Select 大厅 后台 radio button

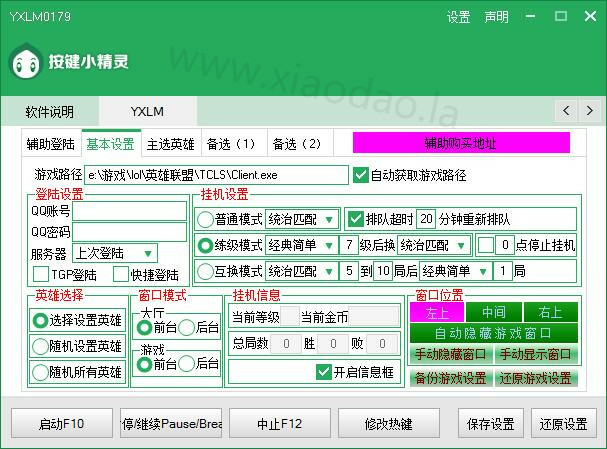pyautogui.click(x=187, y=328)
